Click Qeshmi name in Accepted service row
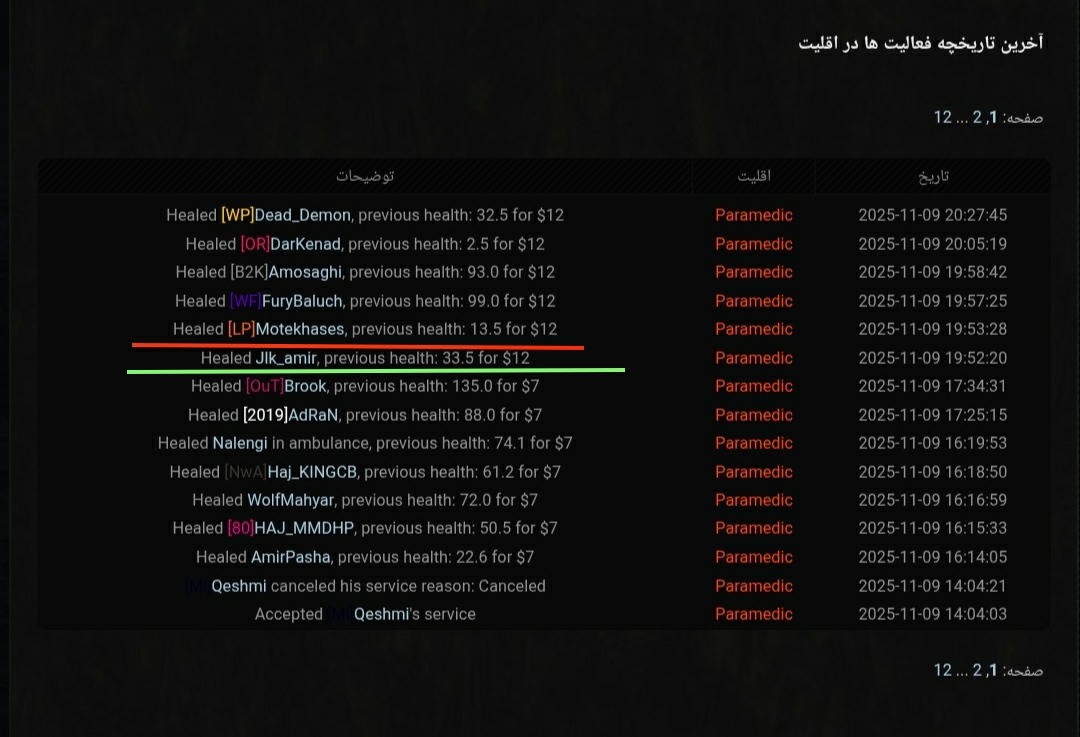The width and height of the screenshot is (1080, 737). point(381,614)
